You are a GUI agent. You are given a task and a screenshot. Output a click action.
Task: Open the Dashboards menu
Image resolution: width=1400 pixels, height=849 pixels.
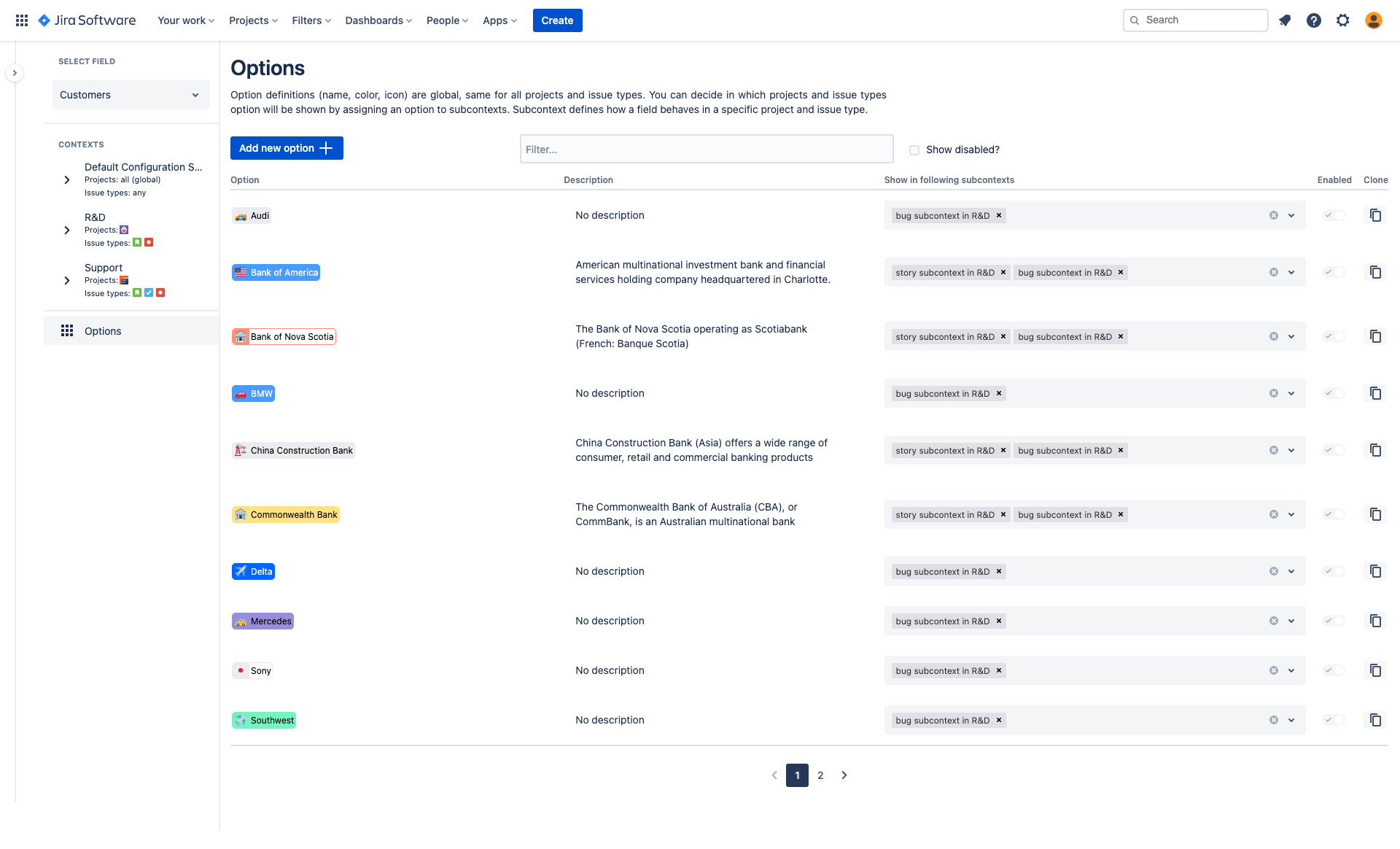378,20
